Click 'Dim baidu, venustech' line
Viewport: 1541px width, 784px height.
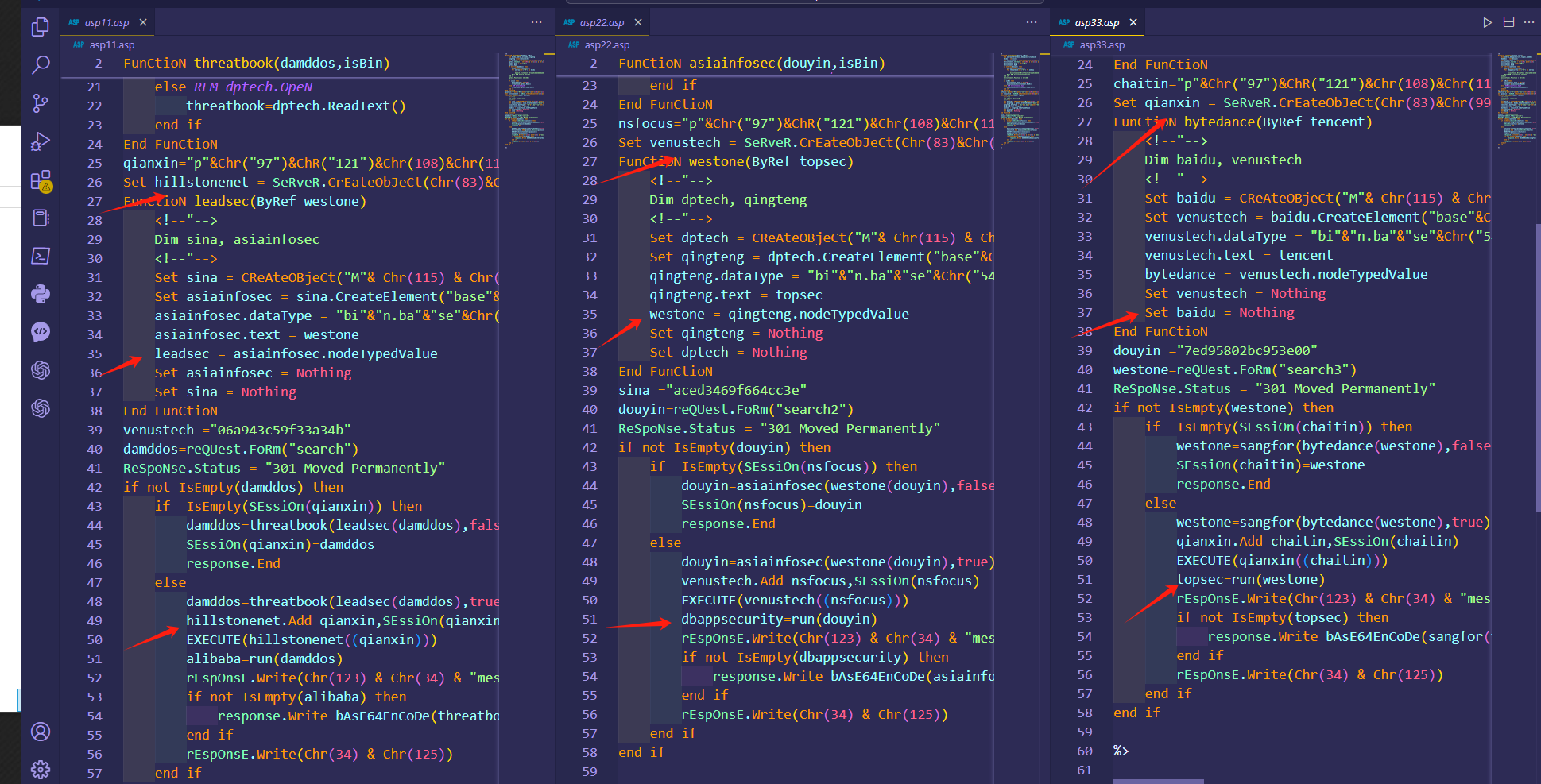tap(1223, 160)
